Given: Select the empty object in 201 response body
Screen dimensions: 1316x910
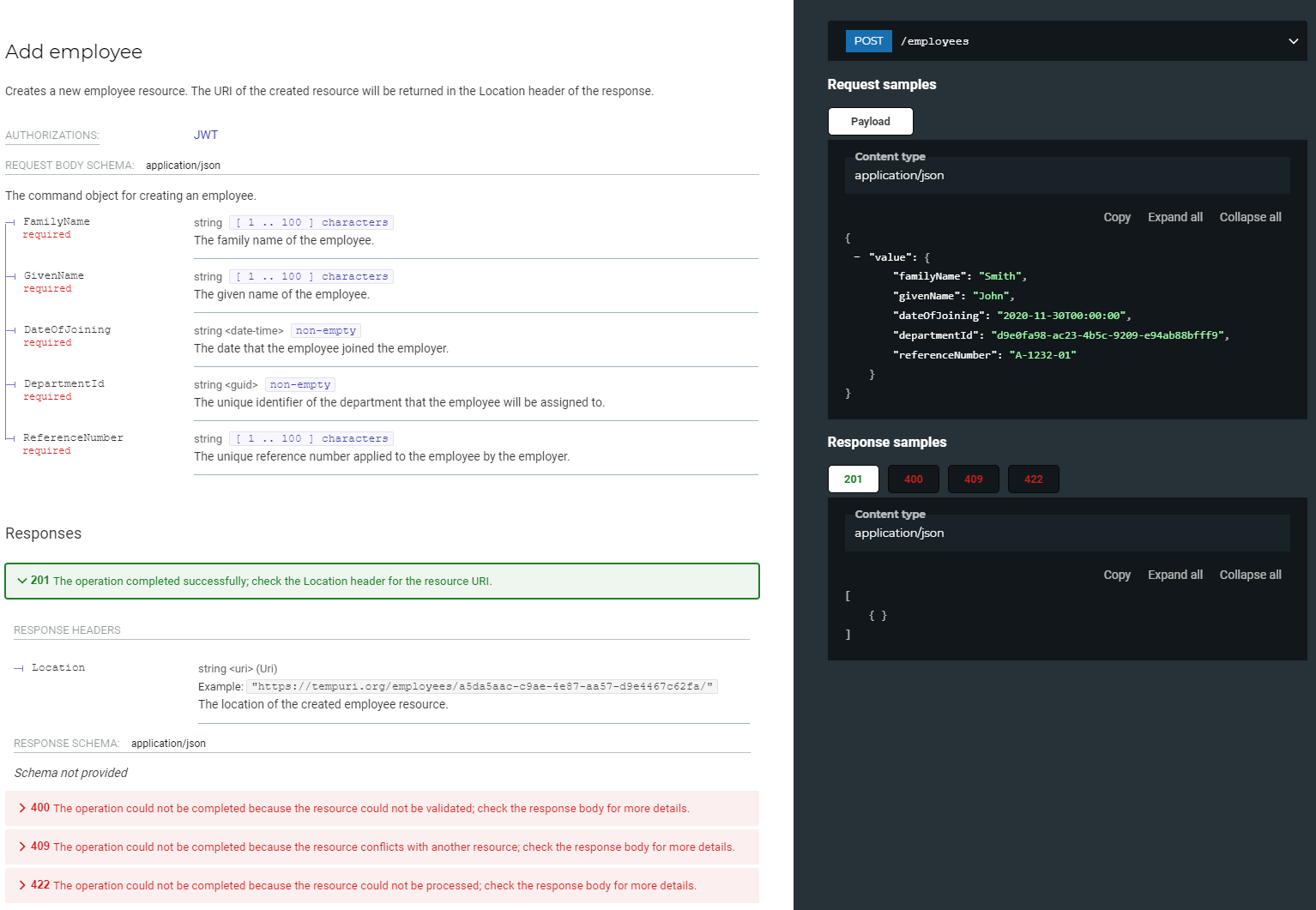Looking at the screenshot, I should tap(878, 615).
